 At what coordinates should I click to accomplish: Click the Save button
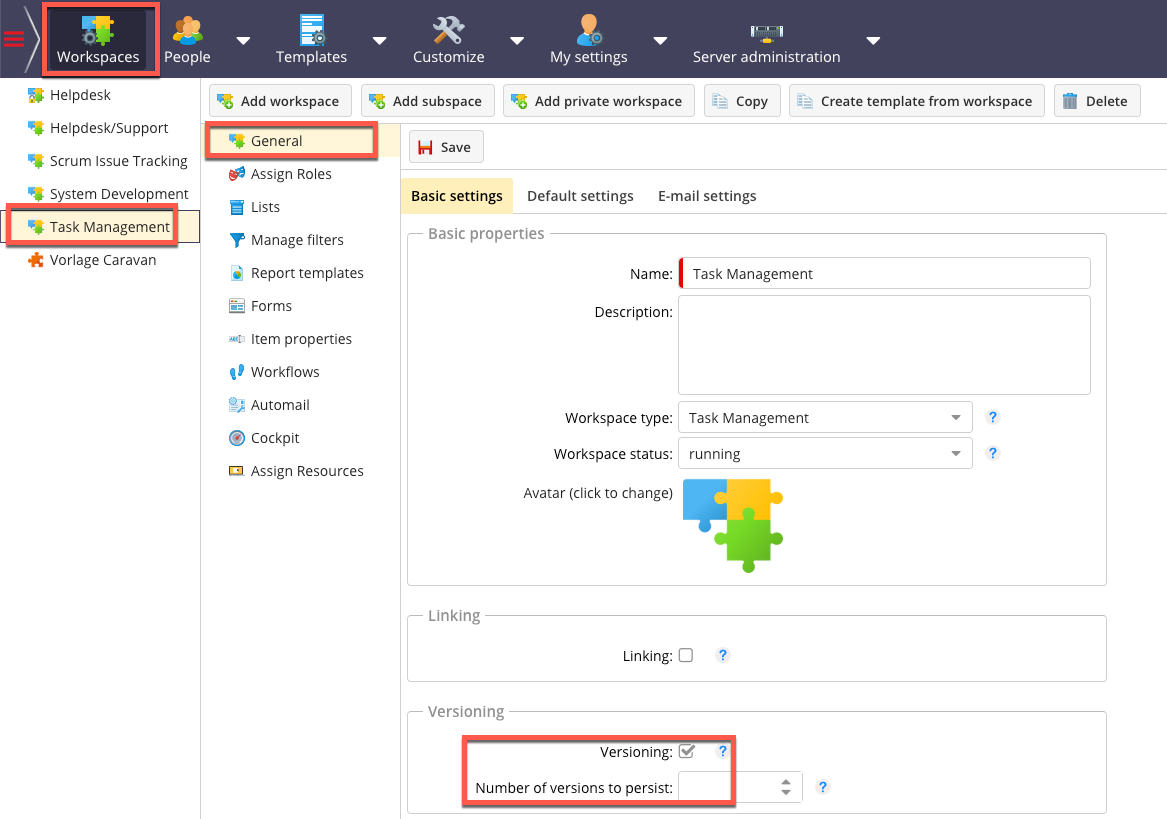(x=445, y=147)
